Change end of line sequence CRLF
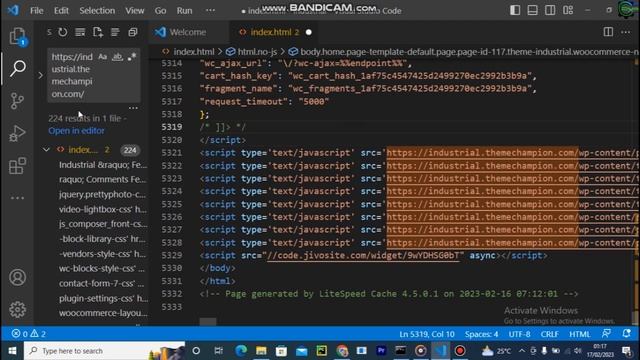640x360 pixels. click(x=549, y=334)
